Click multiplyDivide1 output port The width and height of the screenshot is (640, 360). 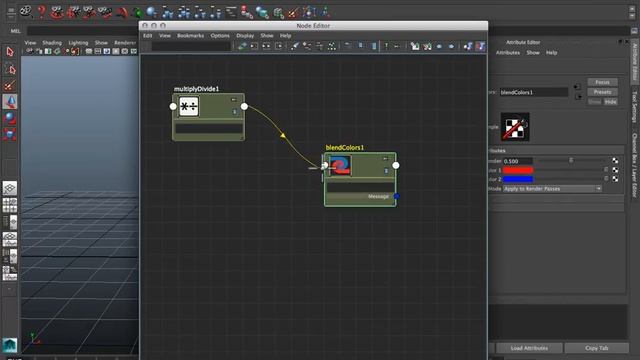point(244,106)
